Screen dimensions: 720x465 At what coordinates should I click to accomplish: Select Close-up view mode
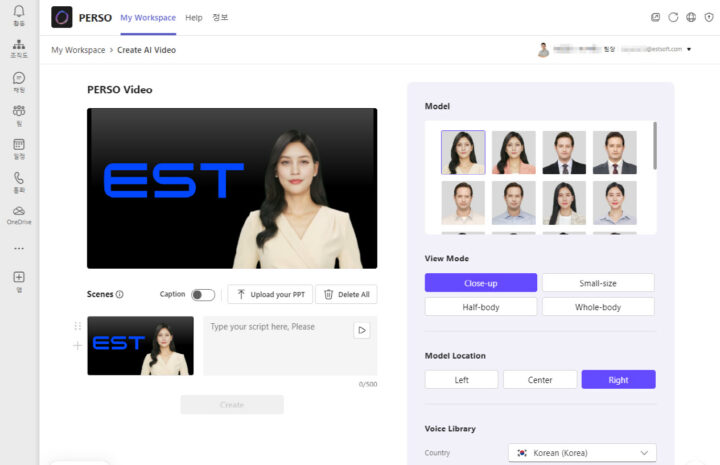click(481, 283)
